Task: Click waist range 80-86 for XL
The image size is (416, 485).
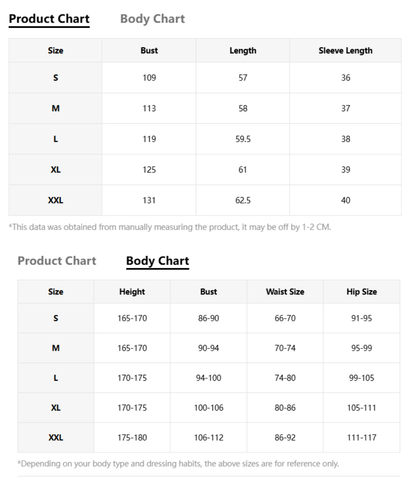Action: click(x=285, y=408)
